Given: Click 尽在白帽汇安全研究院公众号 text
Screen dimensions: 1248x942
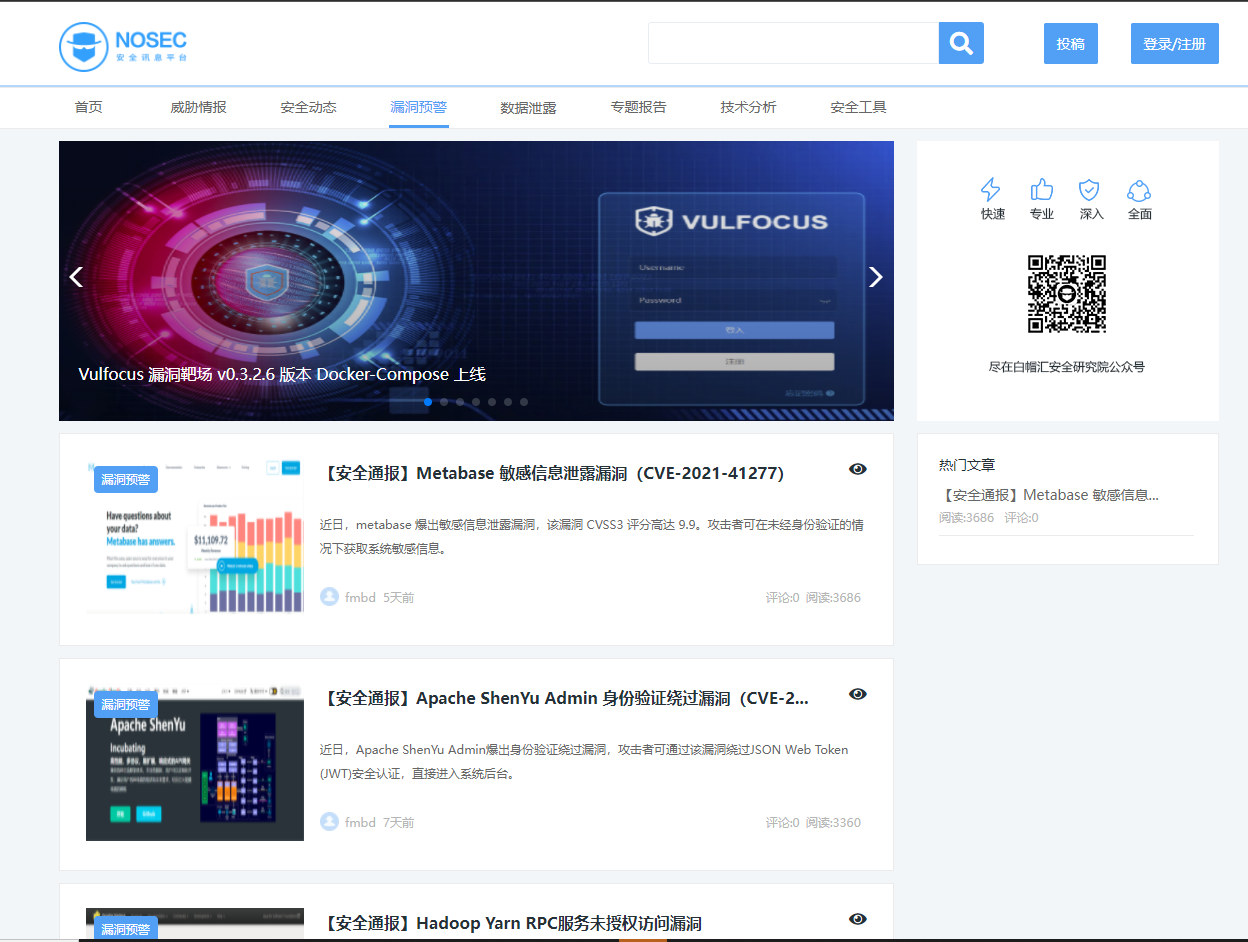Looking at the screenshot, I should (1067, 367).
